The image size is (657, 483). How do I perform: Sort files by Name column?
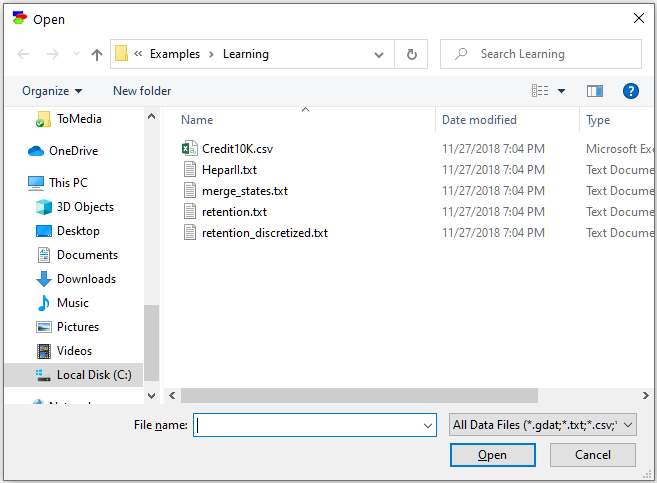point(197,120)
